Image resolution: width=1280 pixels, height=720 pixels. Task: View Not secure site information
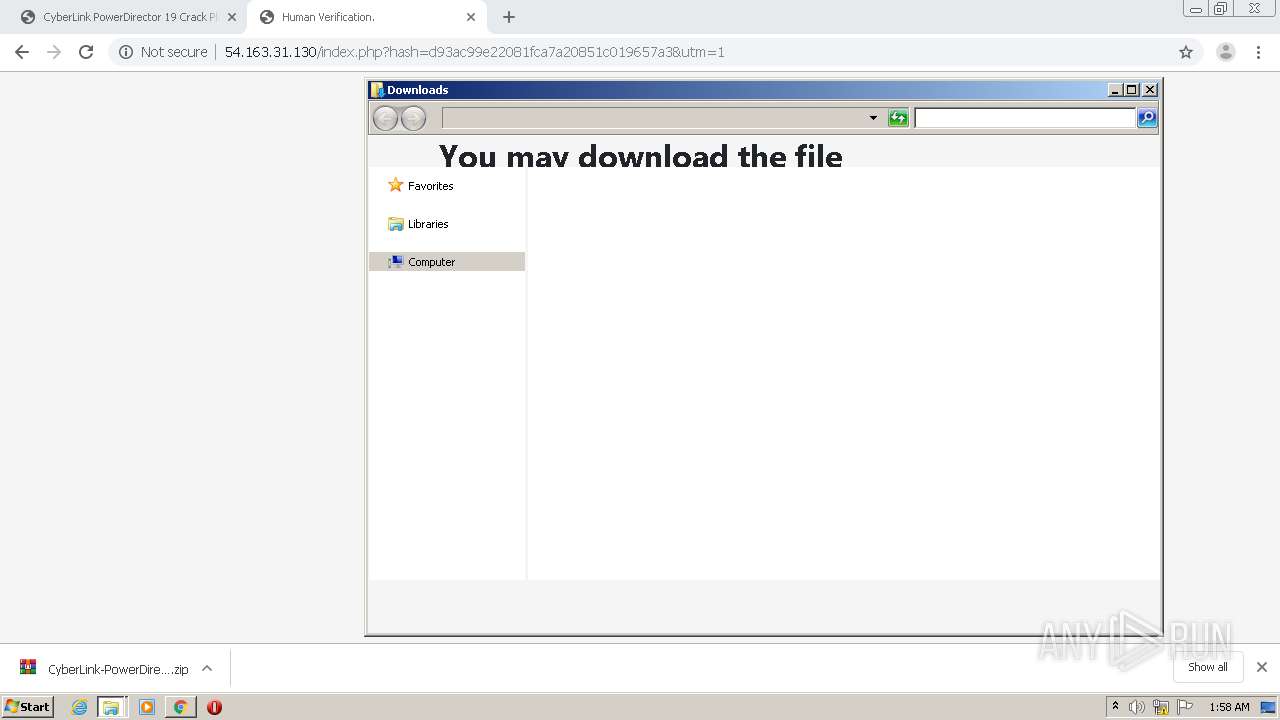coord(163,52)
